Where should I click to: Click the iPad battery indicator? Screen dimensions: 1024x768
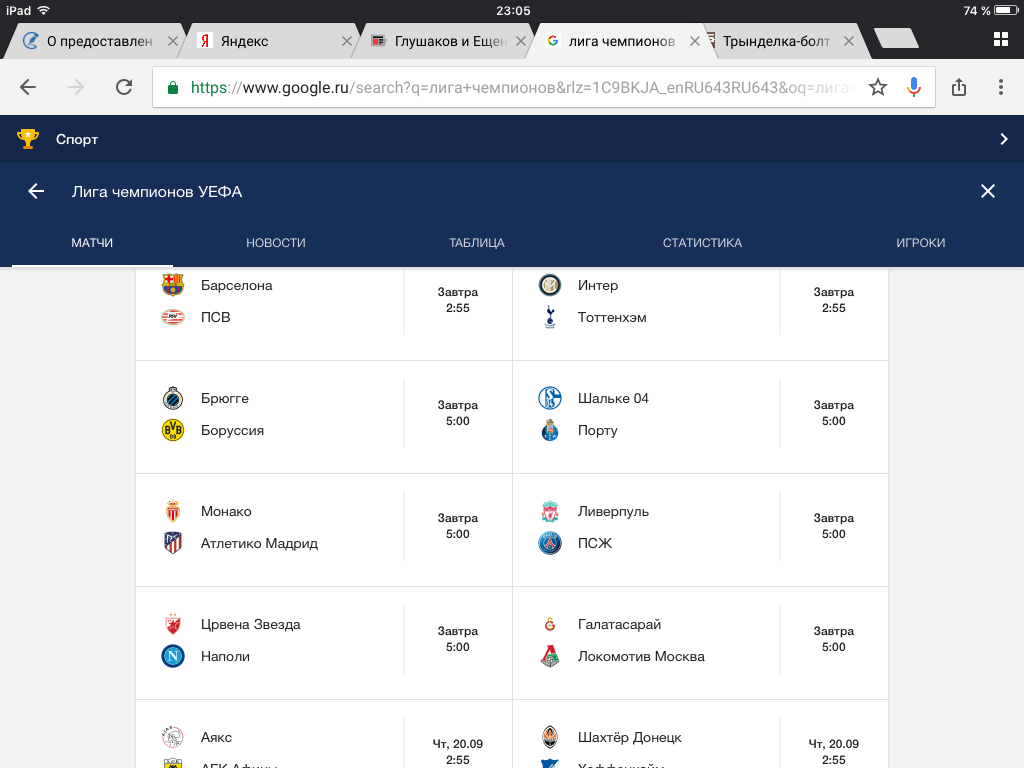[x=1006, y=10]
